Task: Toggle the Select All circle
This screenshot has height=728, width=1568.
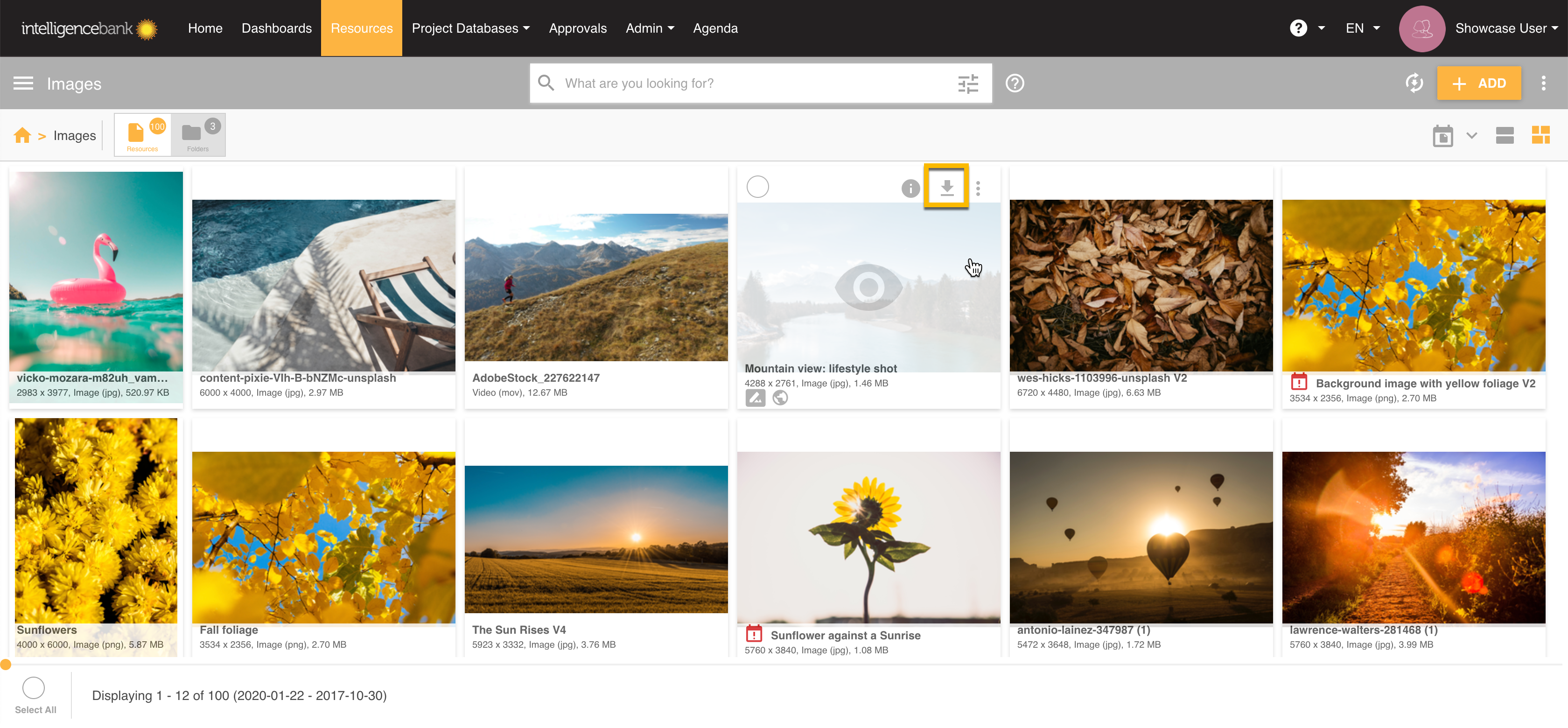Action: point(34,688)
